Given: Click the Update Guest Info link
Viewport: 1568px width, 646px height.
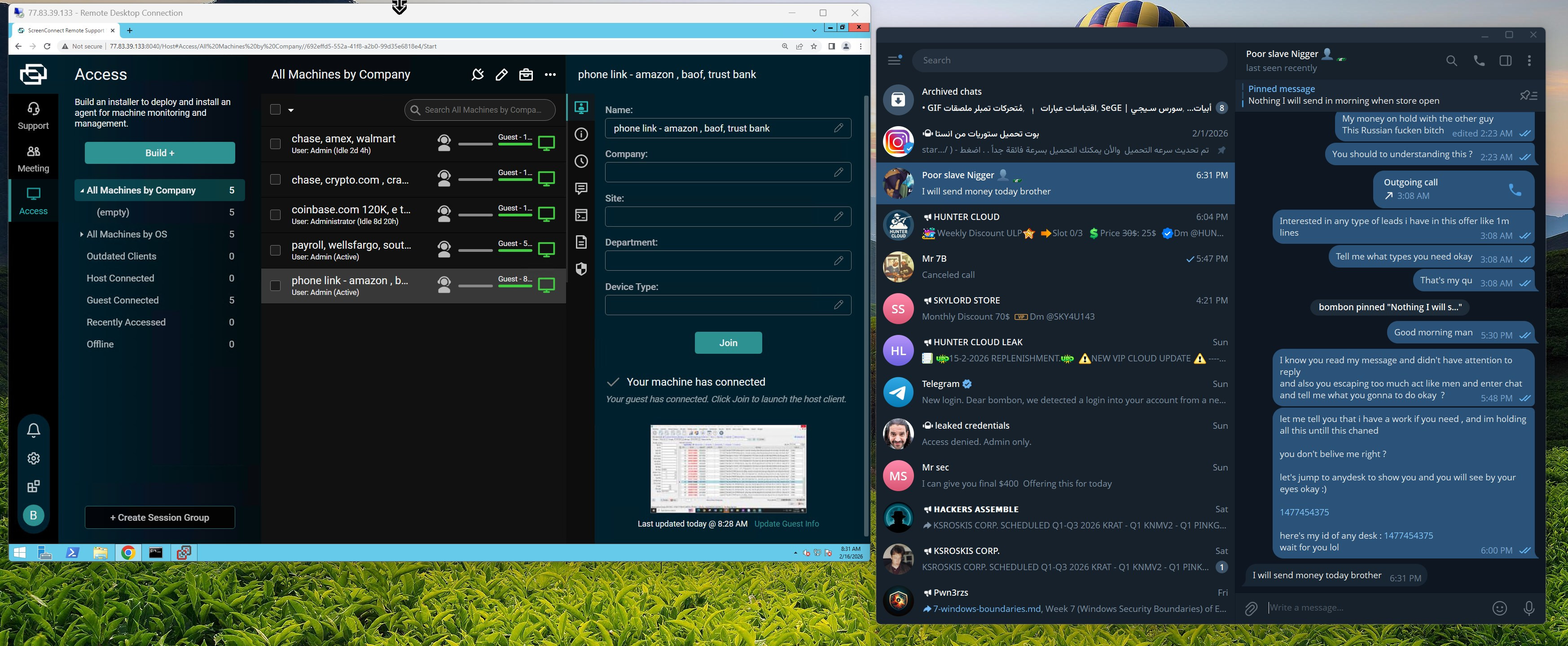Looking at the screenshot, I should coord(786,523).
